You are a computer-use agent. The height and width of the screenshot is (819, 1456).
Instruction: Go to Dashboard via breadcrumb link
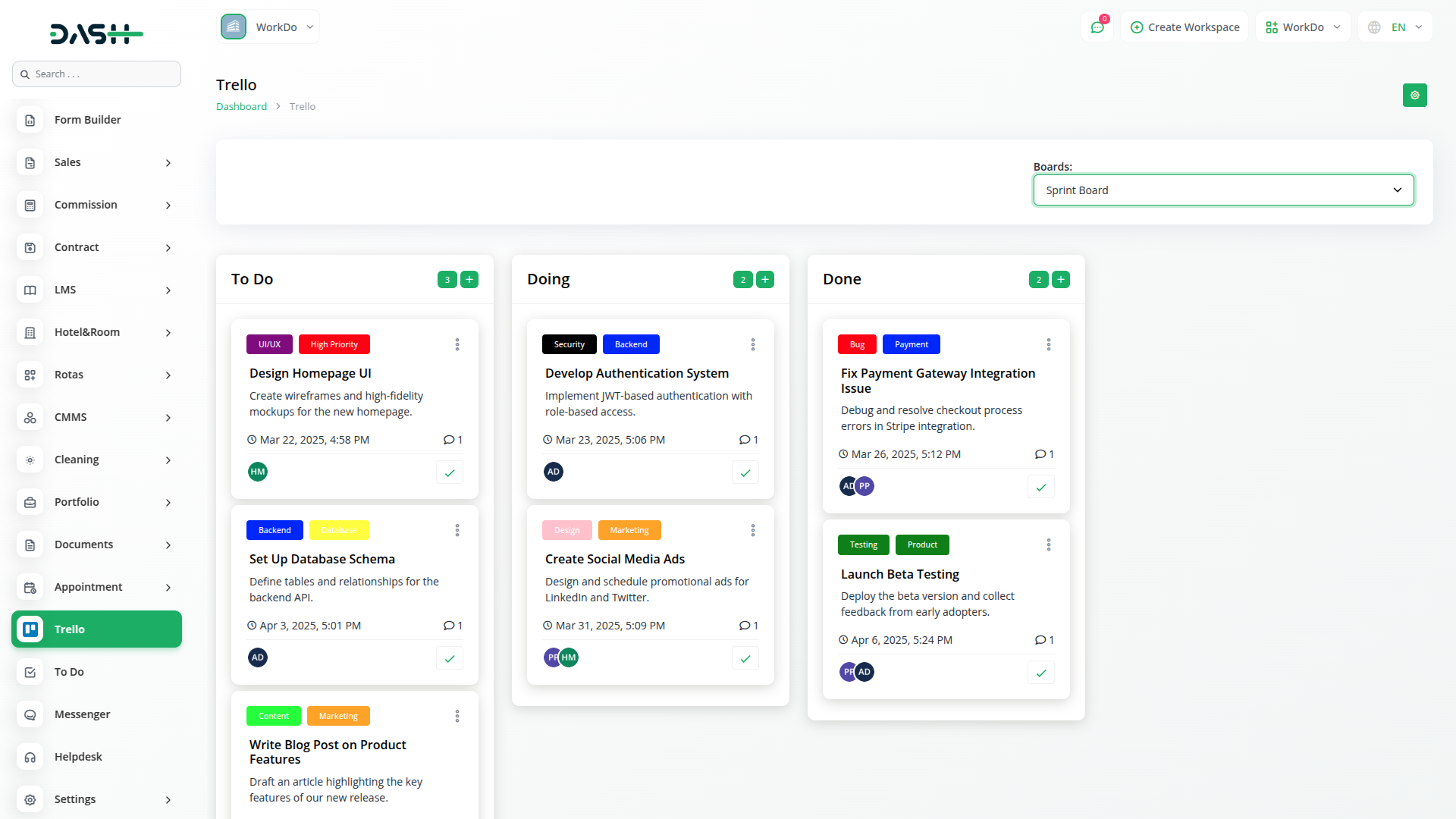click(x=241, y=107)
